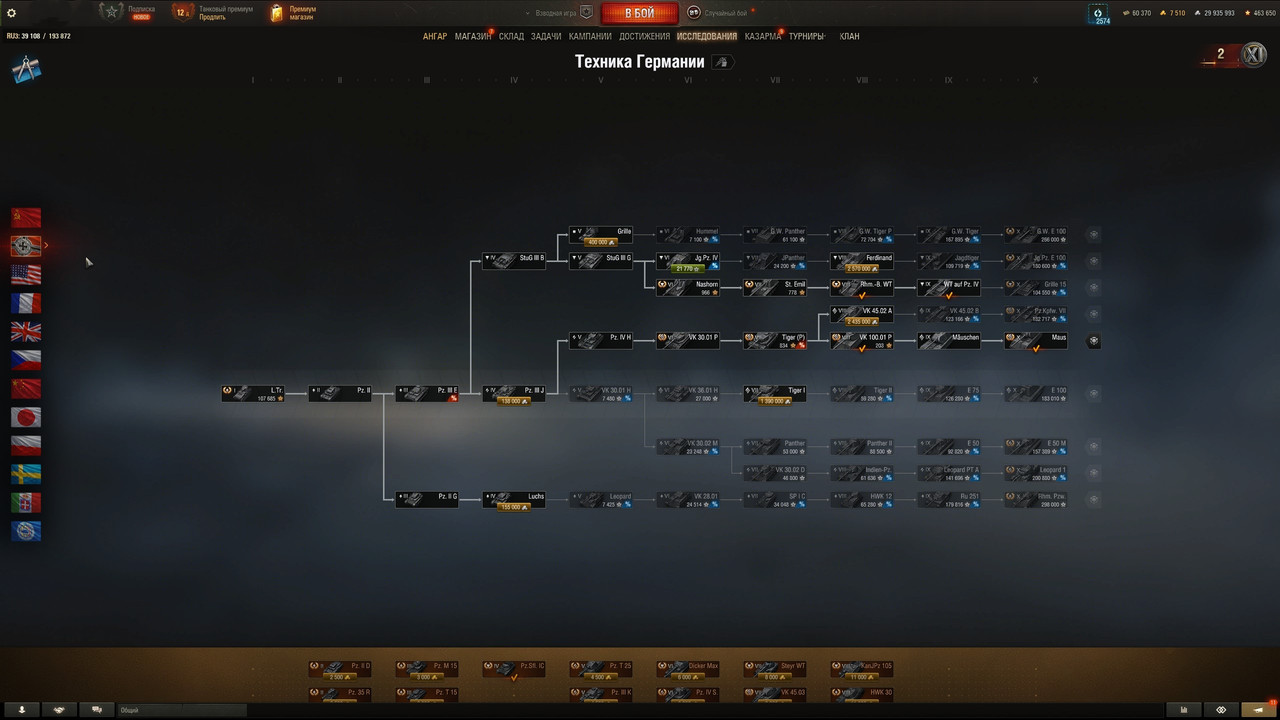Select the StuG III B tank node
Viewport: 1280px width, 720px height.
pyautogui.click(x=514, y=260)
